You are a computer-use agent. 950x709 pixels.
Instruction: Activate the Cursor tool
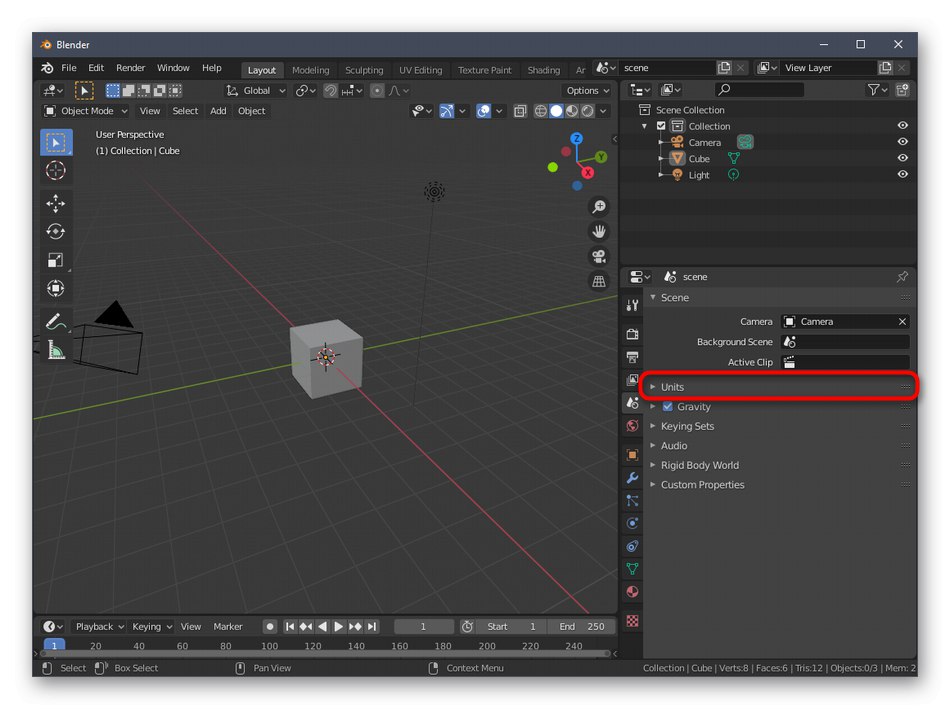click(x=56, y=171)
